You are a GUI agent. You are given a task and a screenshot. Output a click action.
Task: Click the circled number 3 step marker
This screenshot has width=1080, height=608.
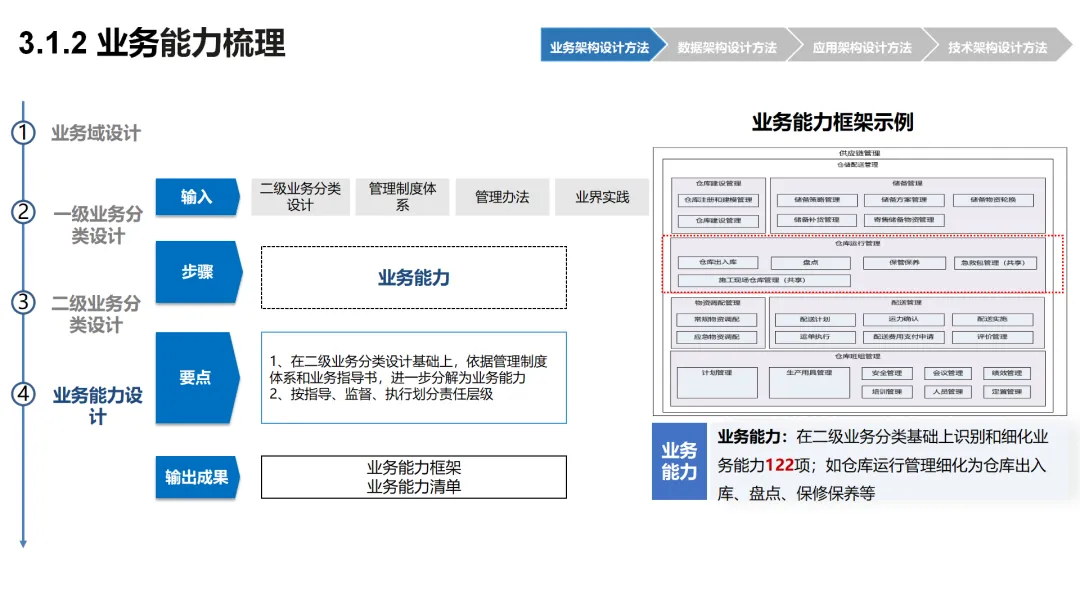point(23,302)
